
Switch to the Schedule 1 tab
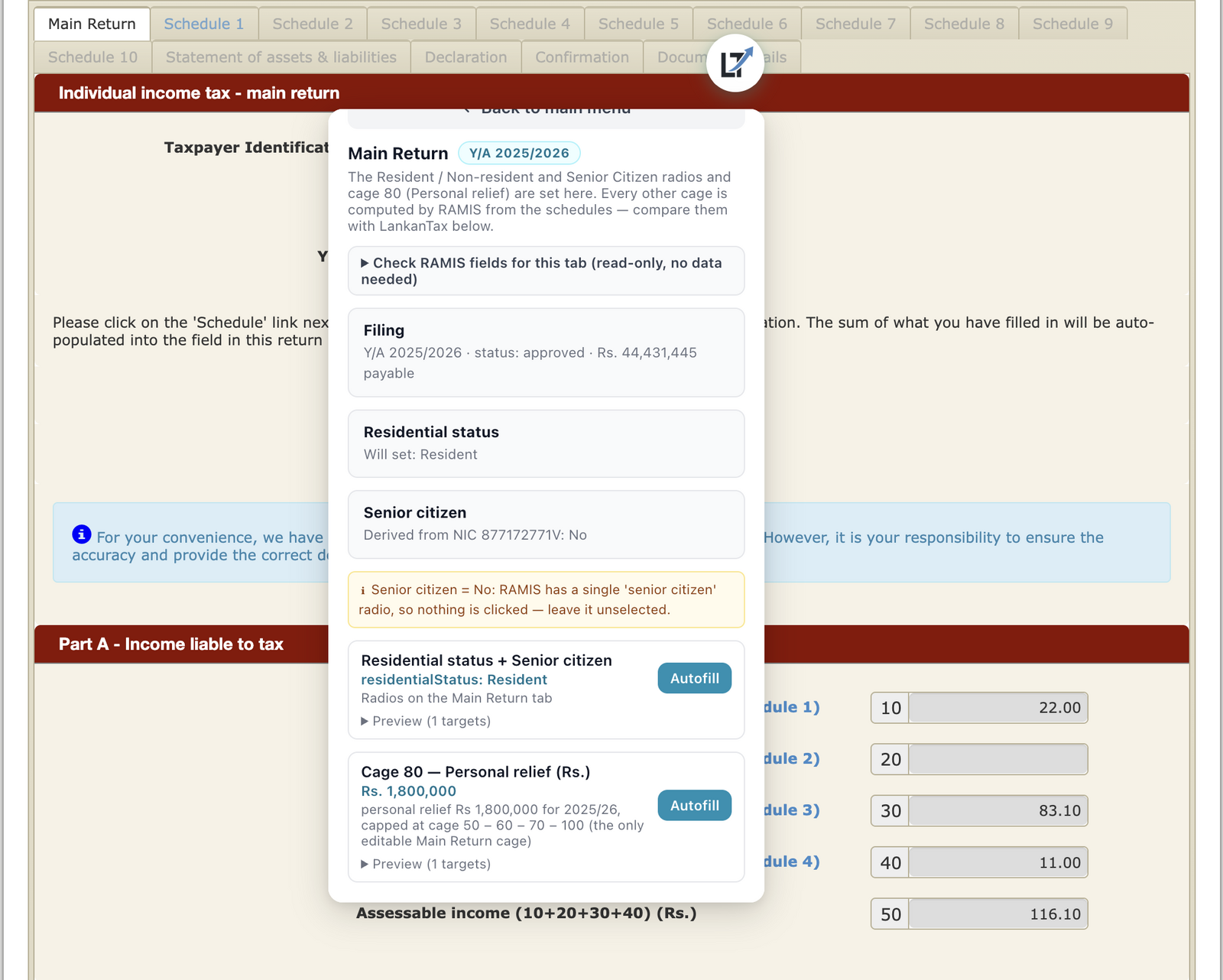[x=204, y=24]
